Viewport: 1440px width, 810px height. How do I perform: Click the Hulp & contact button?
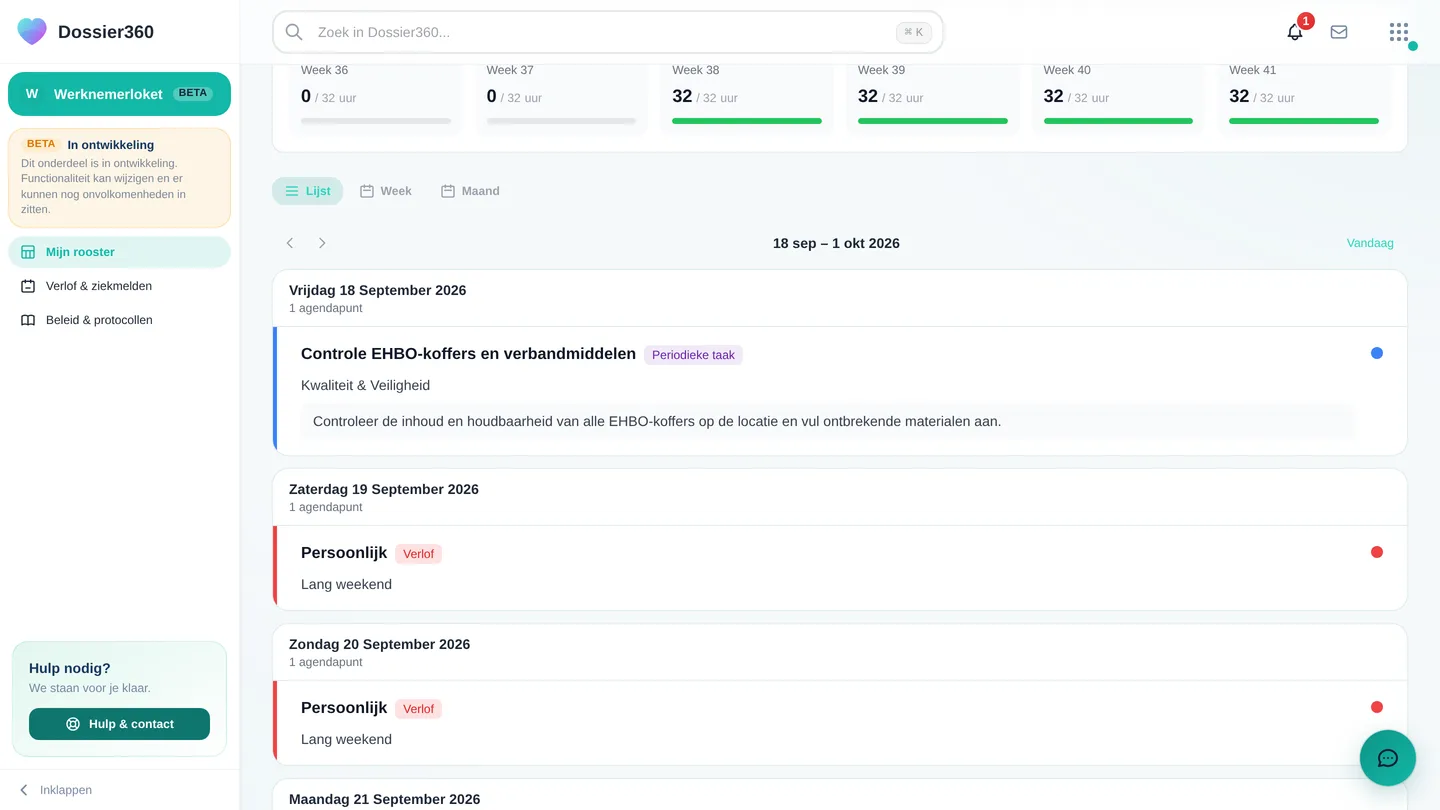click(x=119, y=724)
